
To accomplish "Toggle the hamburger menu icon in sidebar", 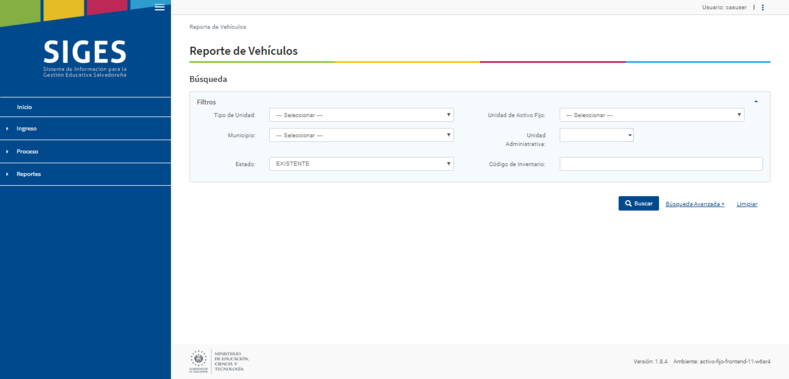I will (x=160, y=7).
